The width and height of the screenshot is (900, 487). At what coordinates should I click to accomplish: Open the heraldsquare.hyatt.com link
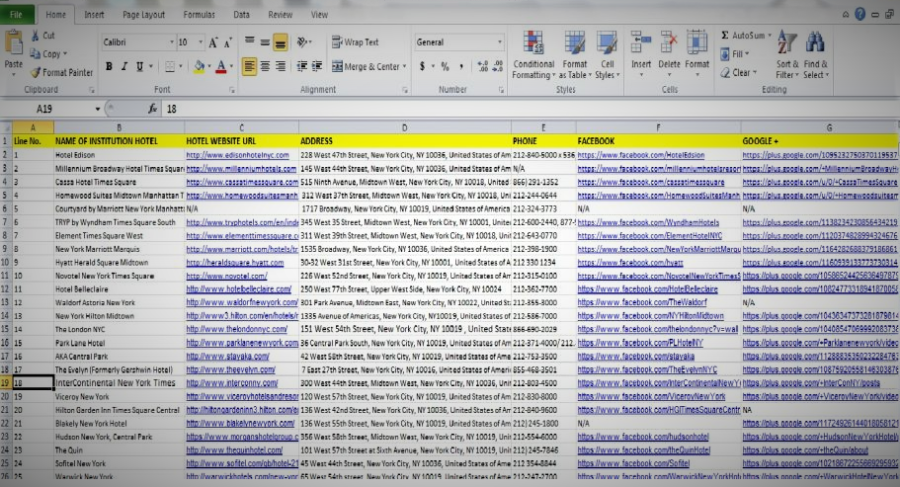coord(235,262)
